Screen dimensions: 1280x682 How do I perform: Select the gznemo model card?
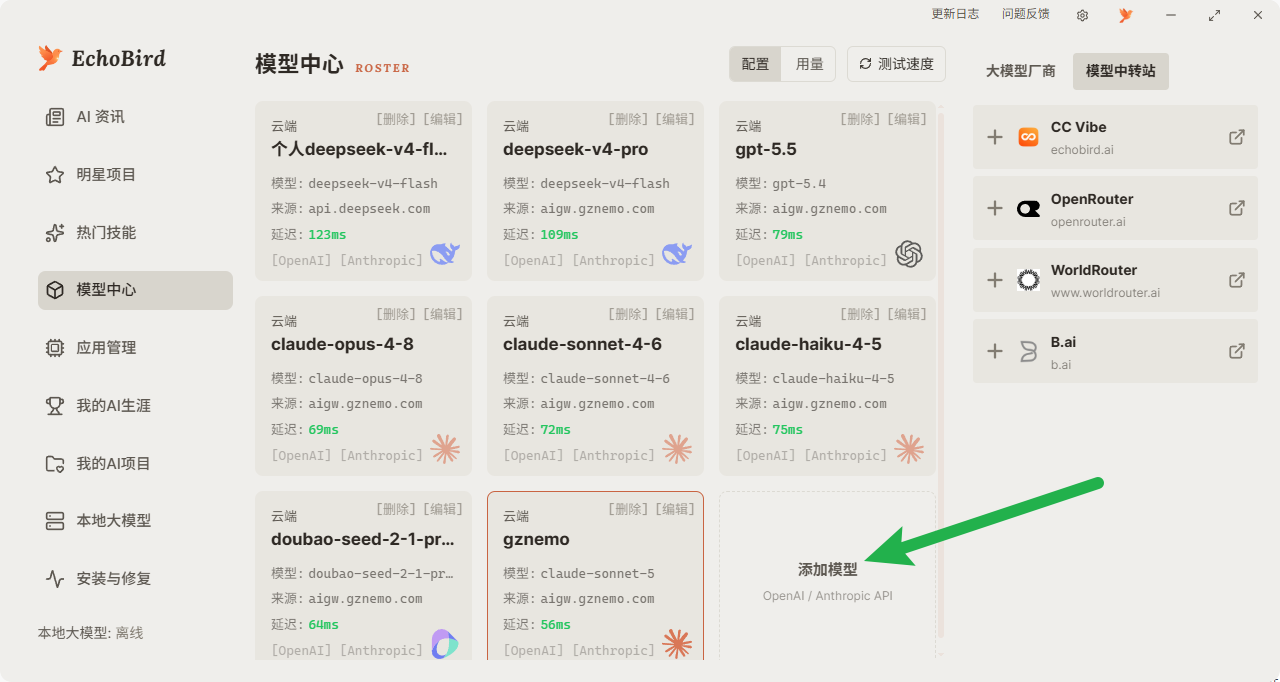(x=595, y=575)
